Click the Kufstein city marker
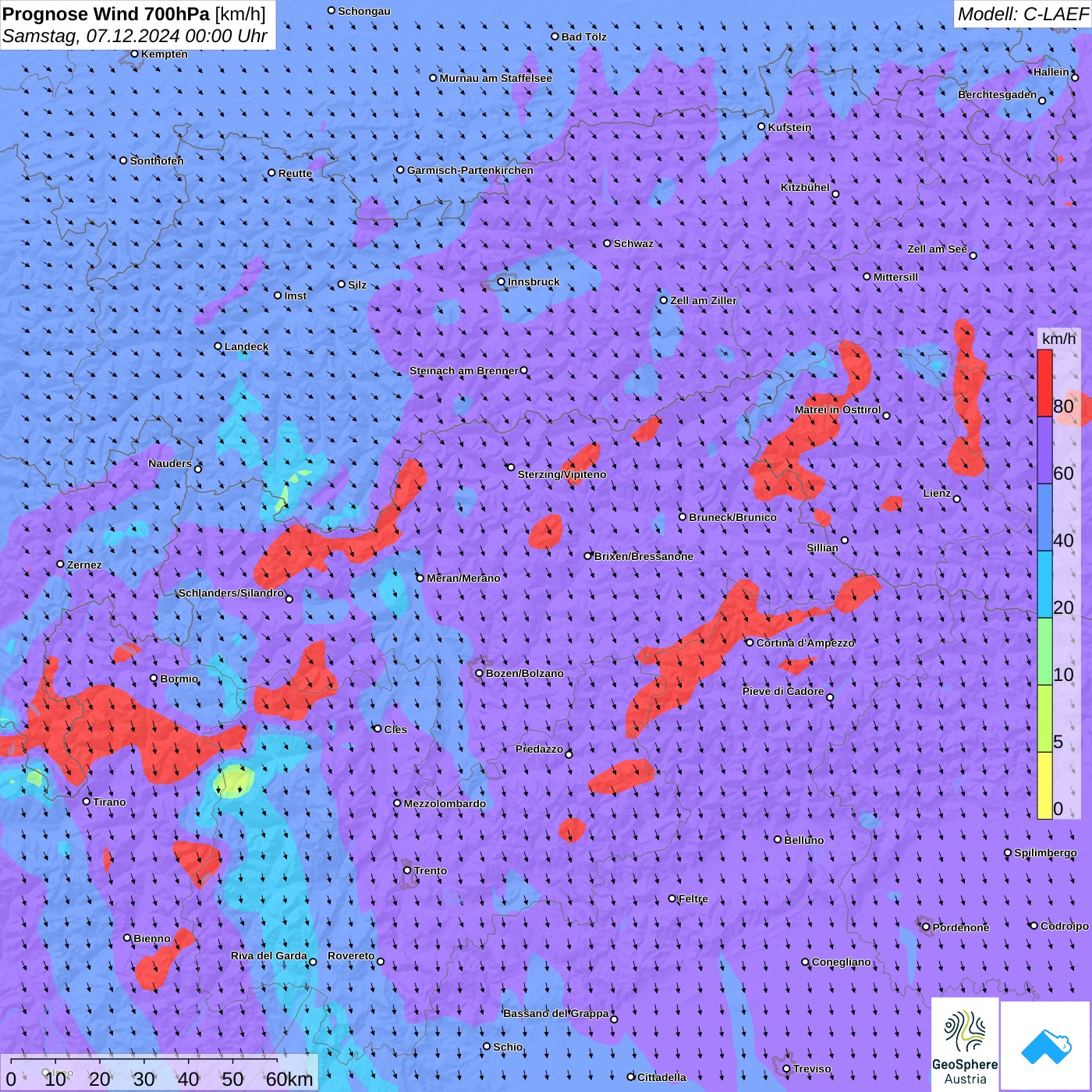The image size is (1092, 1092). (x=762, y=126)
